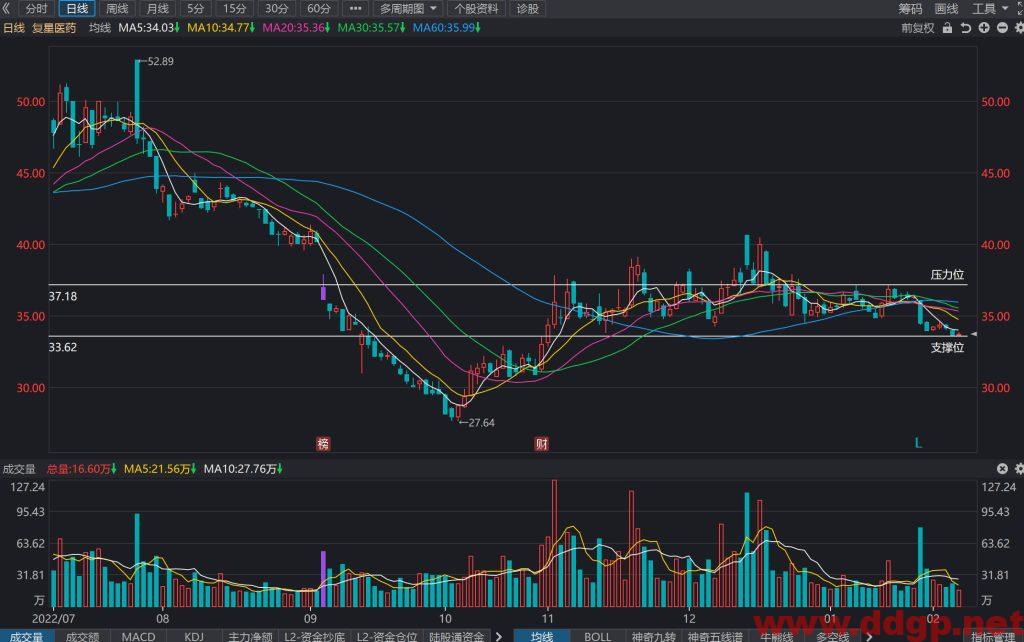
Task: Switch sub-chart to 主力净额 tab
Action: 250,636
